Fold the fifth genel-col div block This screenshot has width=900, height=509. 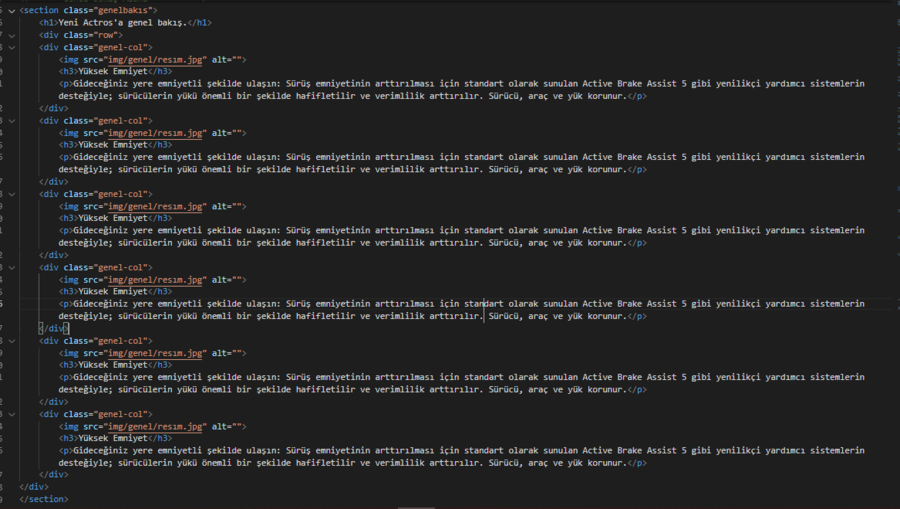[11, 341]
